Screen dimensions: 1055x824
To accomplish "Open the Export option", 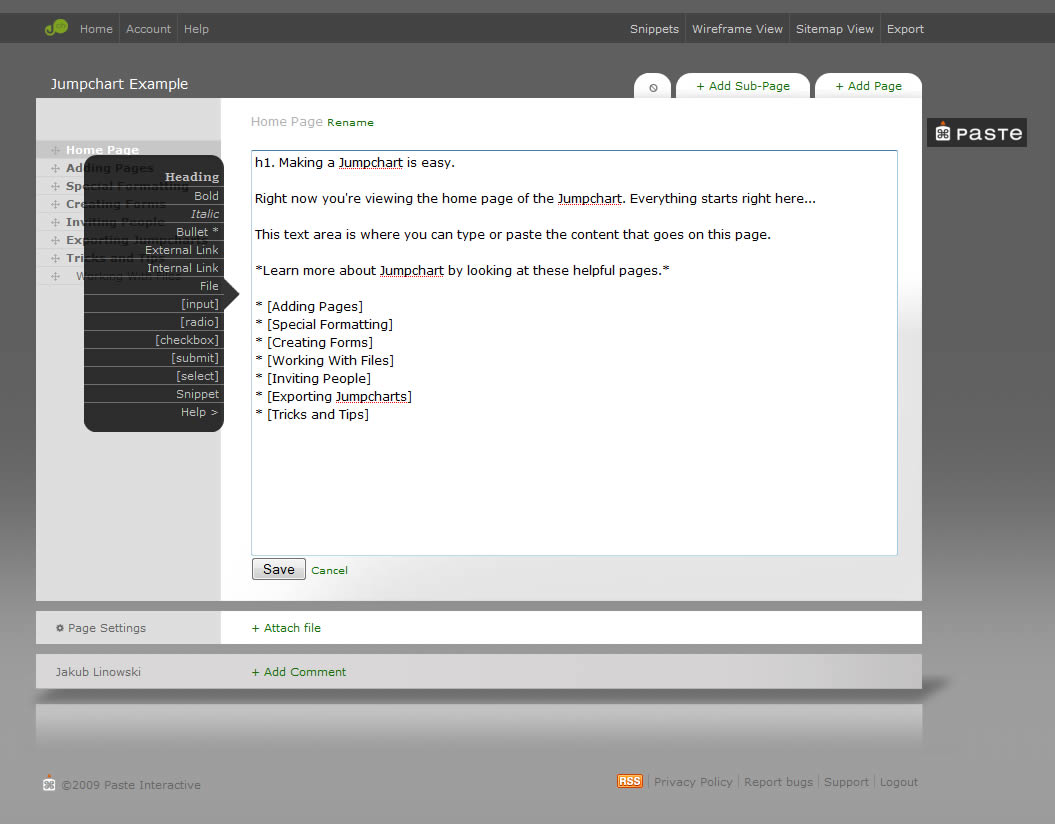I will point(905,29).
